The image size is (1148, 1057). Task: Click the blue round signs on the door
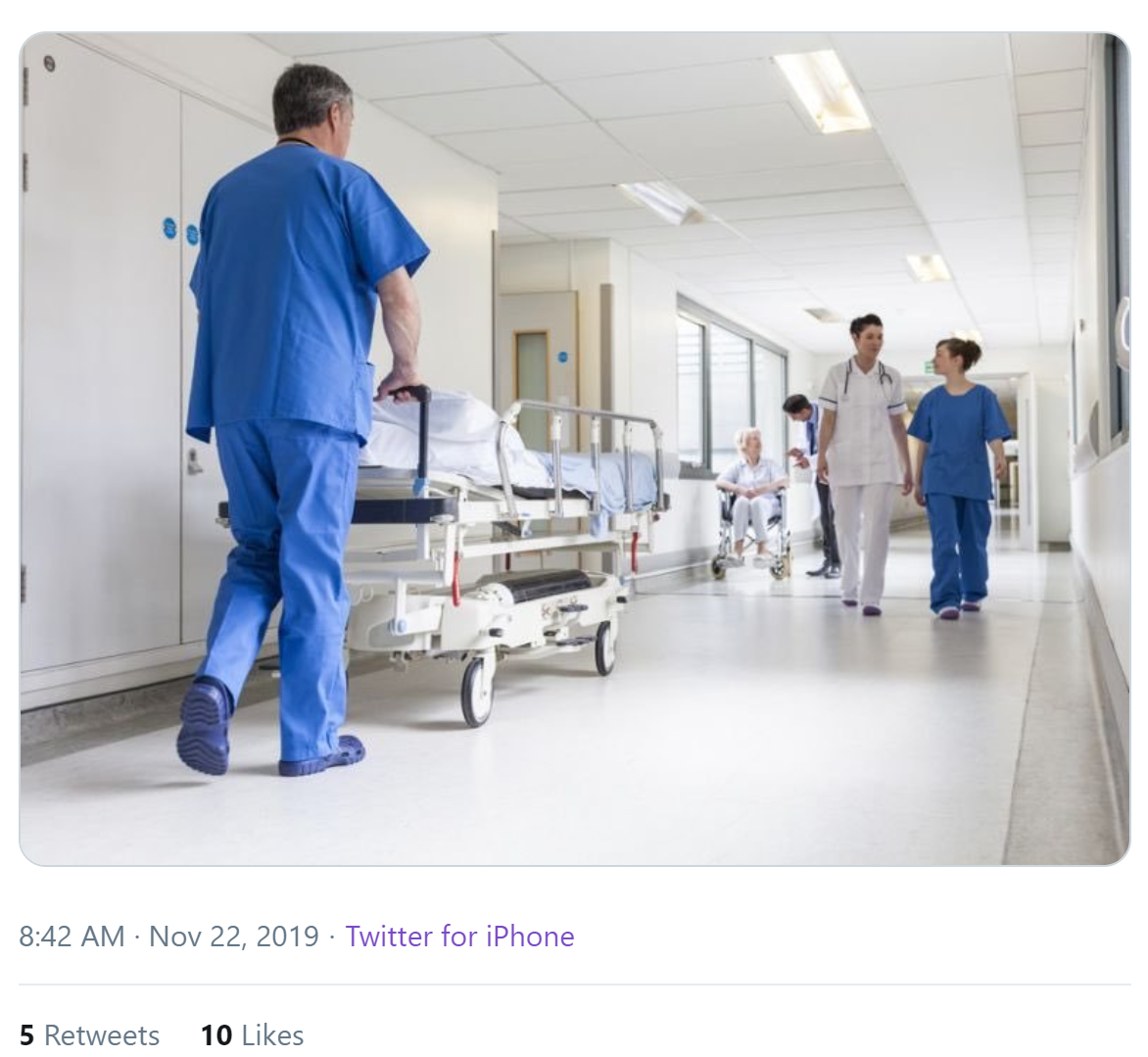[x=180, y=231]
